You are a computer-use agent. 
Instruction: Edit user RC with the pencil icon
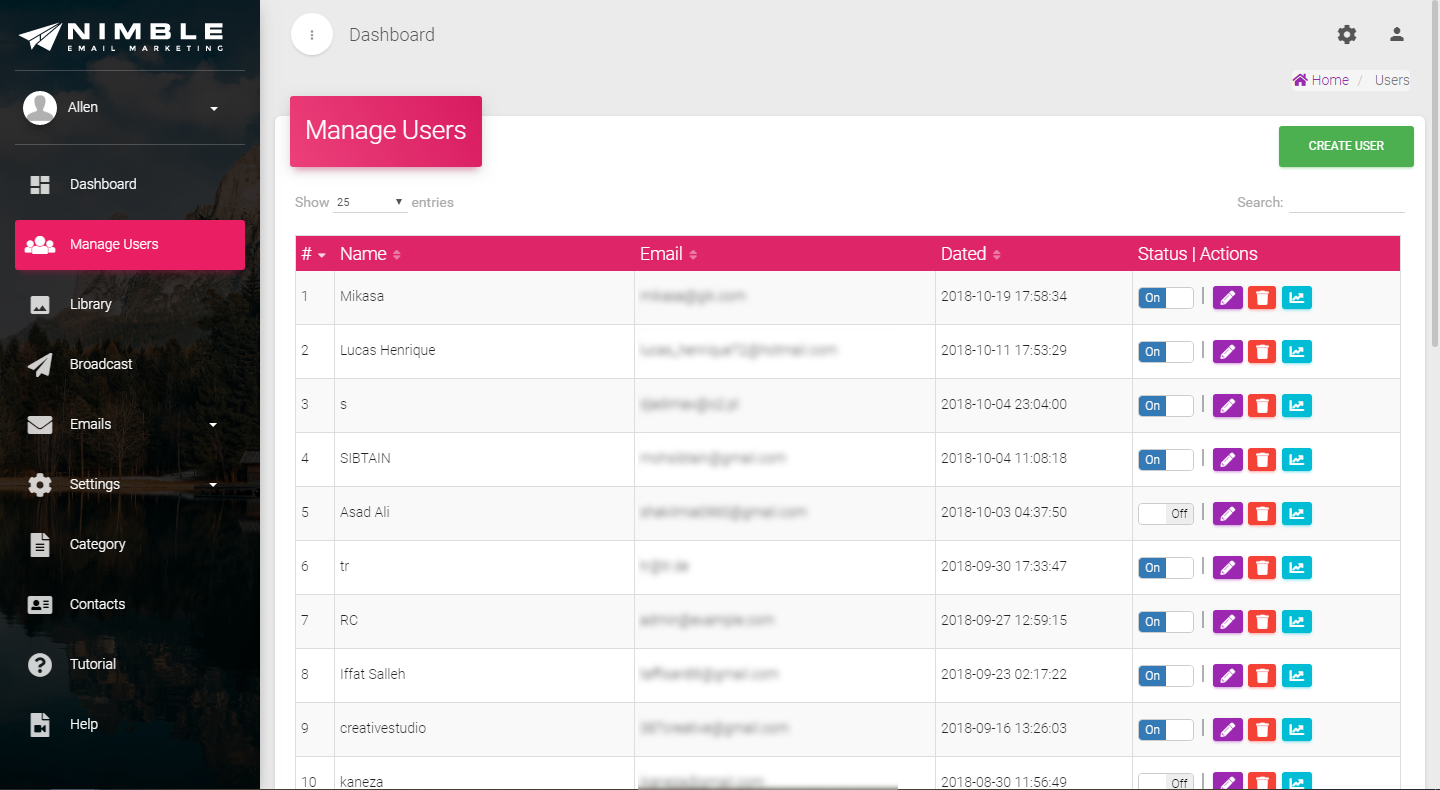1228,622
